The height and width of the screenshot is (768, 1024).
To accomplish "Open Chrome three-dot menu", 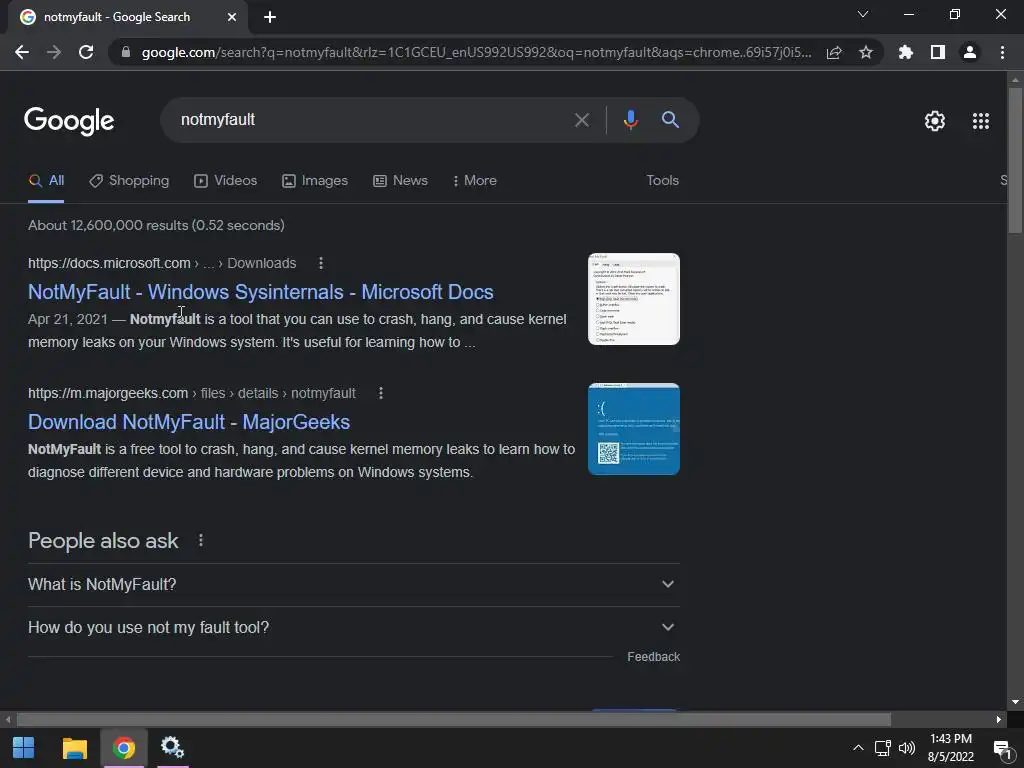I will [1002, 52].
